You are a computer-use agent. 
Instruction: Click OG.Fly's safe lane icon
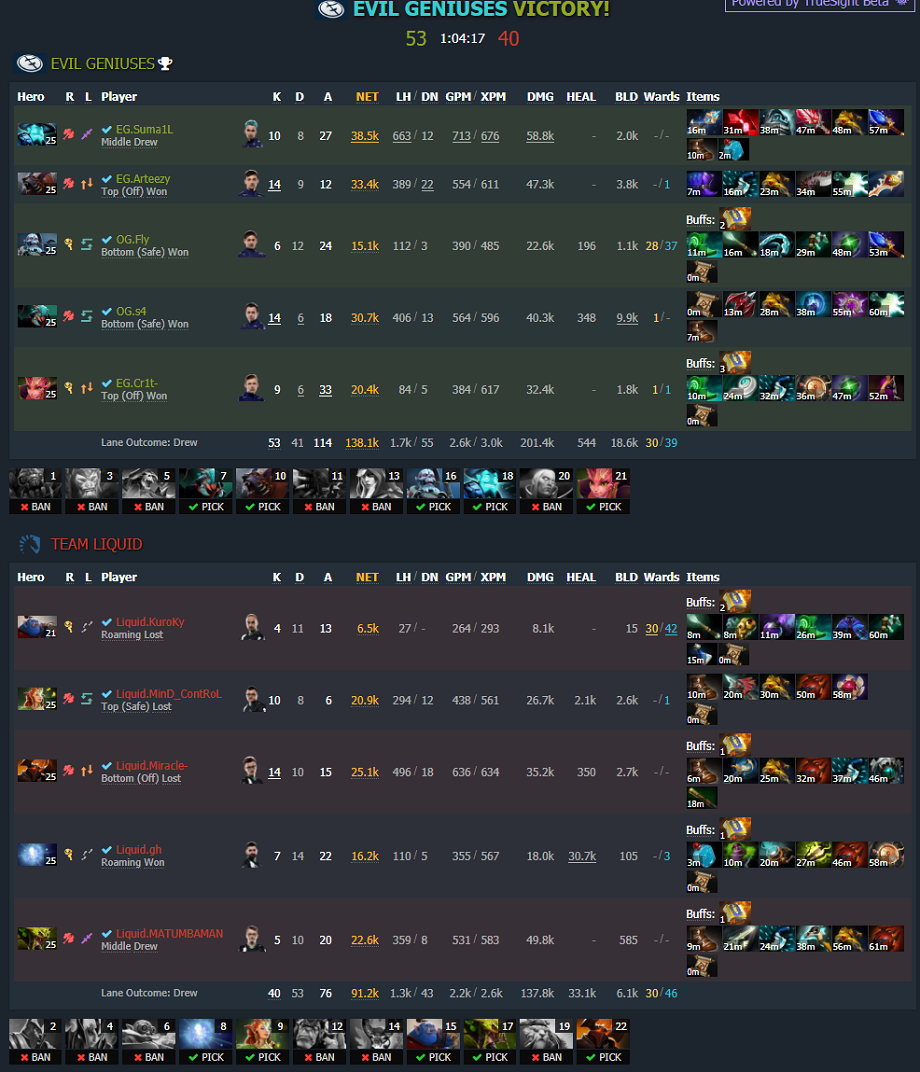pyautogui.click(x=87, y=245)
